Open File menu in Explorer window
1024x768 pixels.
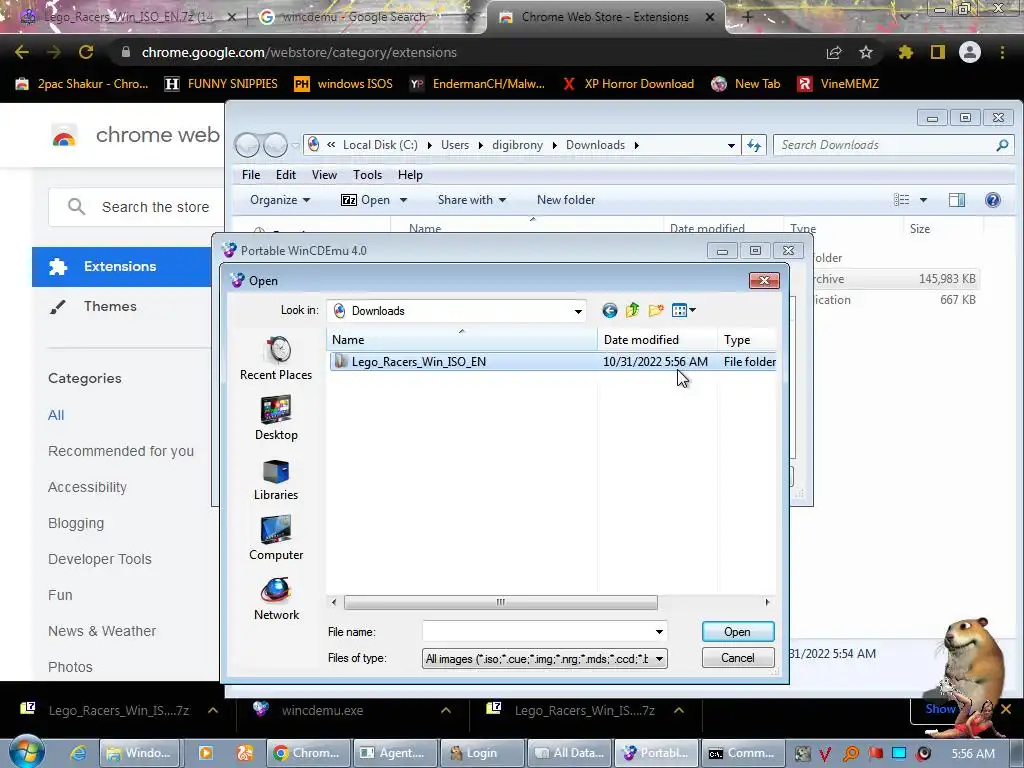tap(251, 175)
